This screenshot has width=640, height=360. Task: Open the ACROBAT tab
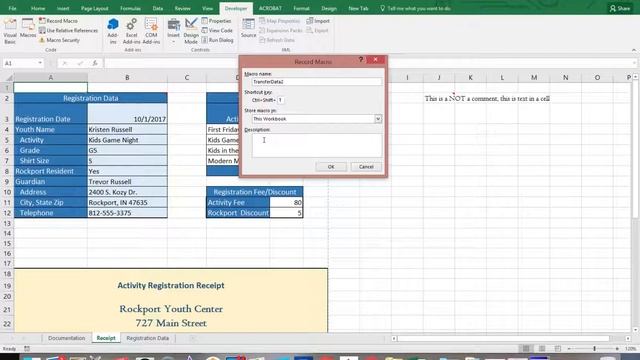point(270,8)
